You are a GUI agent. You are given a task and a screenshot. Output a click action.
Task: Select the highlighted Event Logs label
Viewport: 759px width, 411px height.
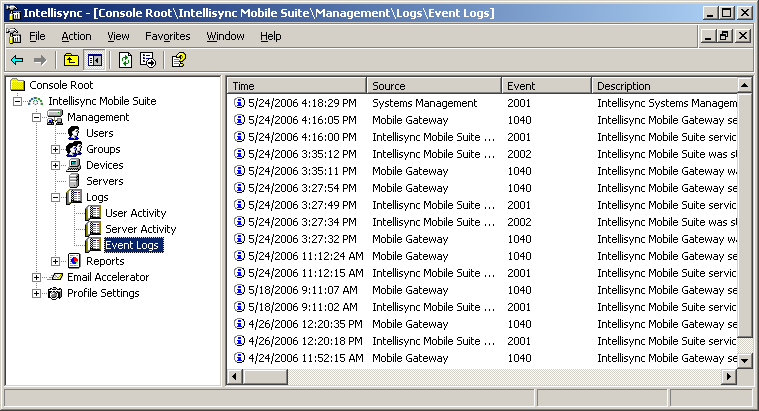132,245
